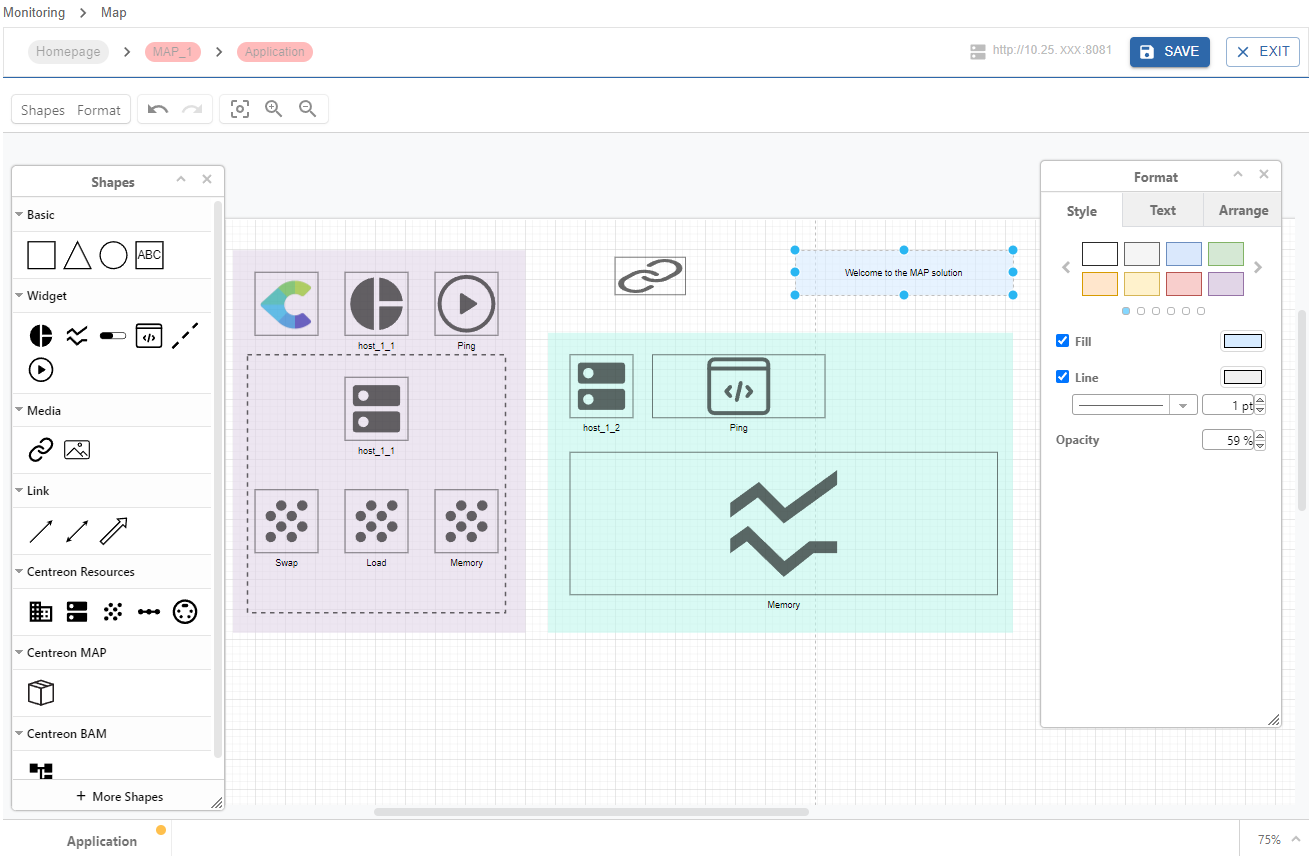Select the cube shape under Centreon MAP
This screenshot has height=856, width=1310.
41,692
